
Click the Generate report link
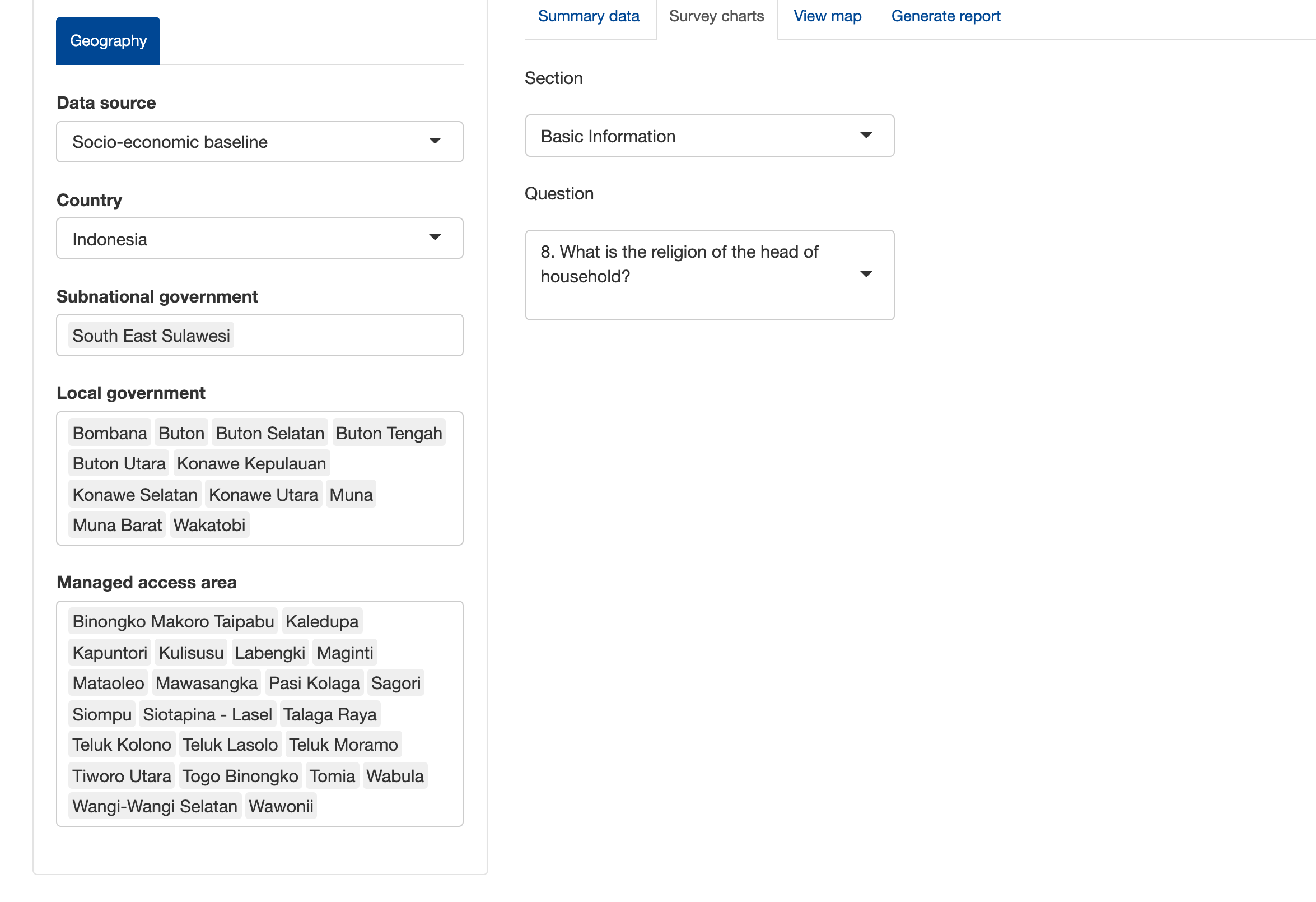pos(945,16)
